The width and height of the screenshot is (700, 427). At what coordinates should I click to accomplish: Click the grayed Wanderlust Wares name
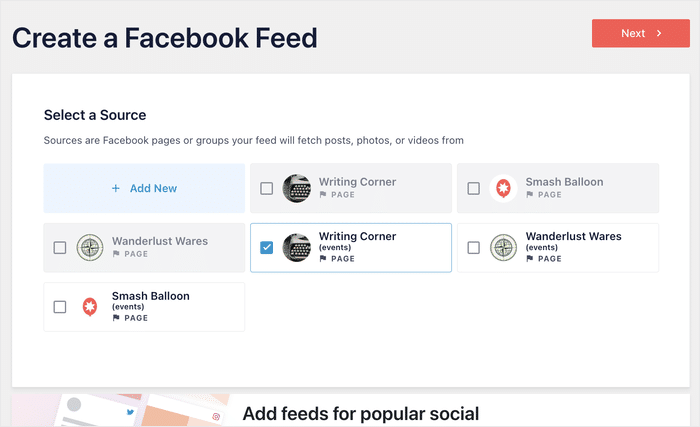click(160, 241)
